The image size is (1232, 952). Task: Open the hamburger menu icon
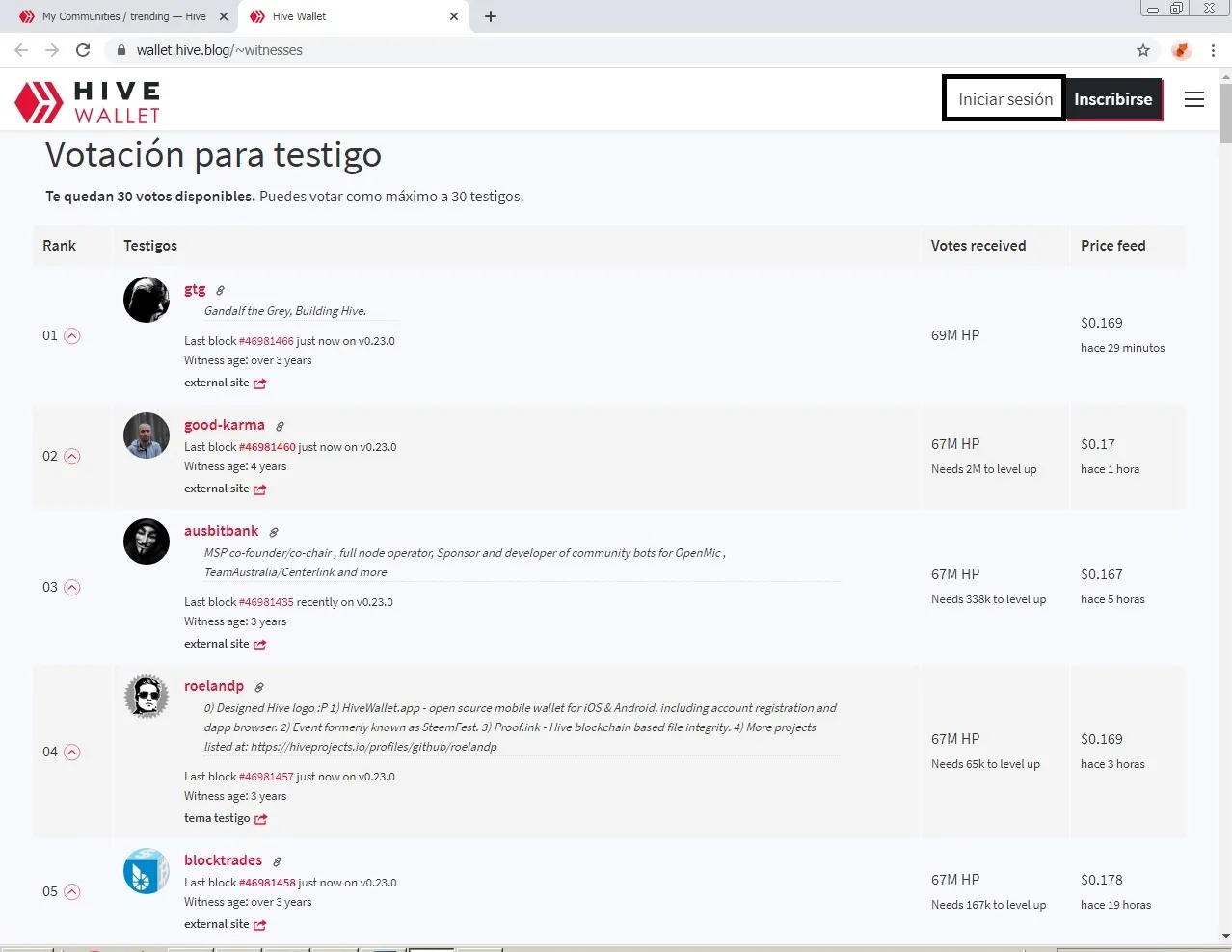(x=1194, y=99)
